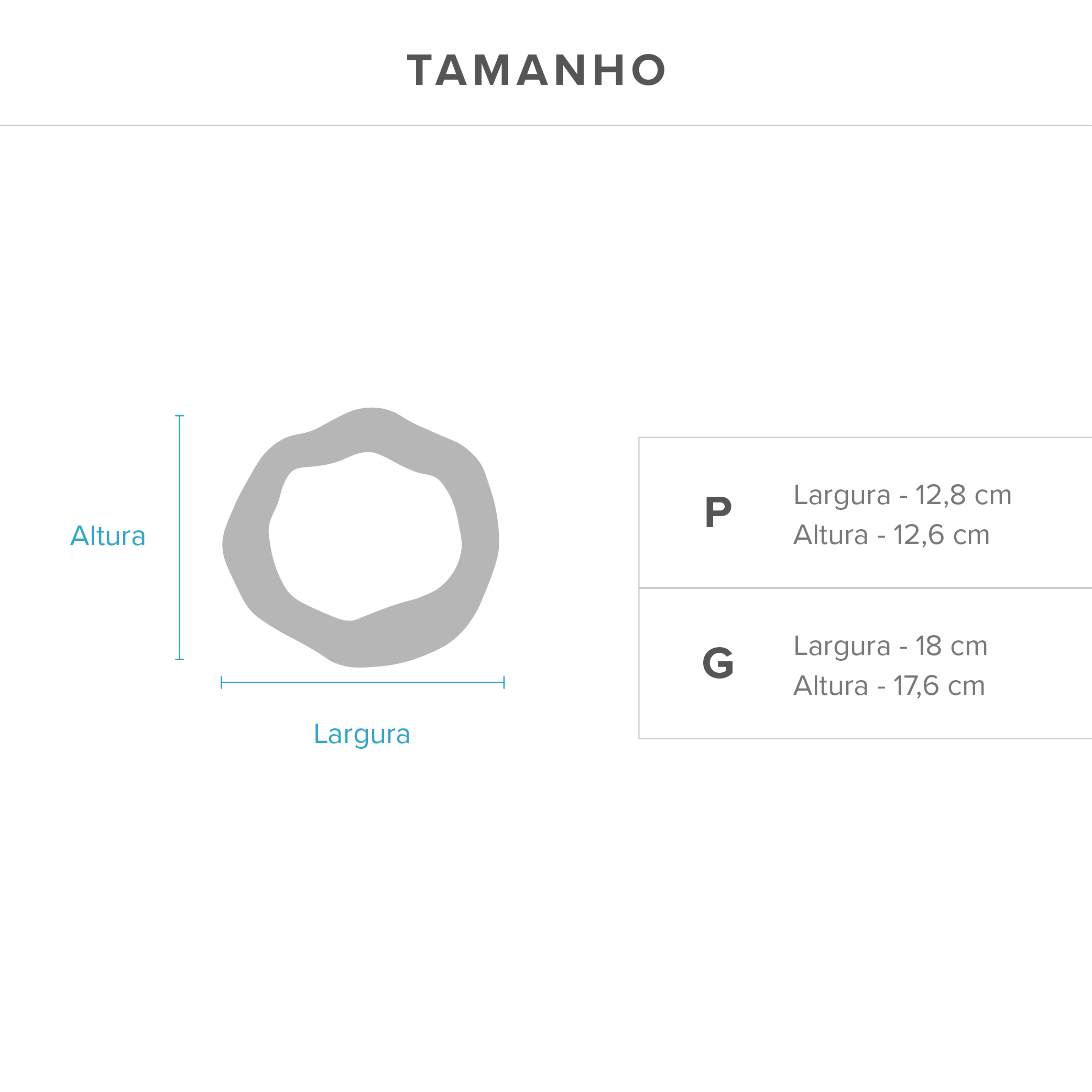
Task: Click the divider between P and G rows
Action: (x=865, y=588)
